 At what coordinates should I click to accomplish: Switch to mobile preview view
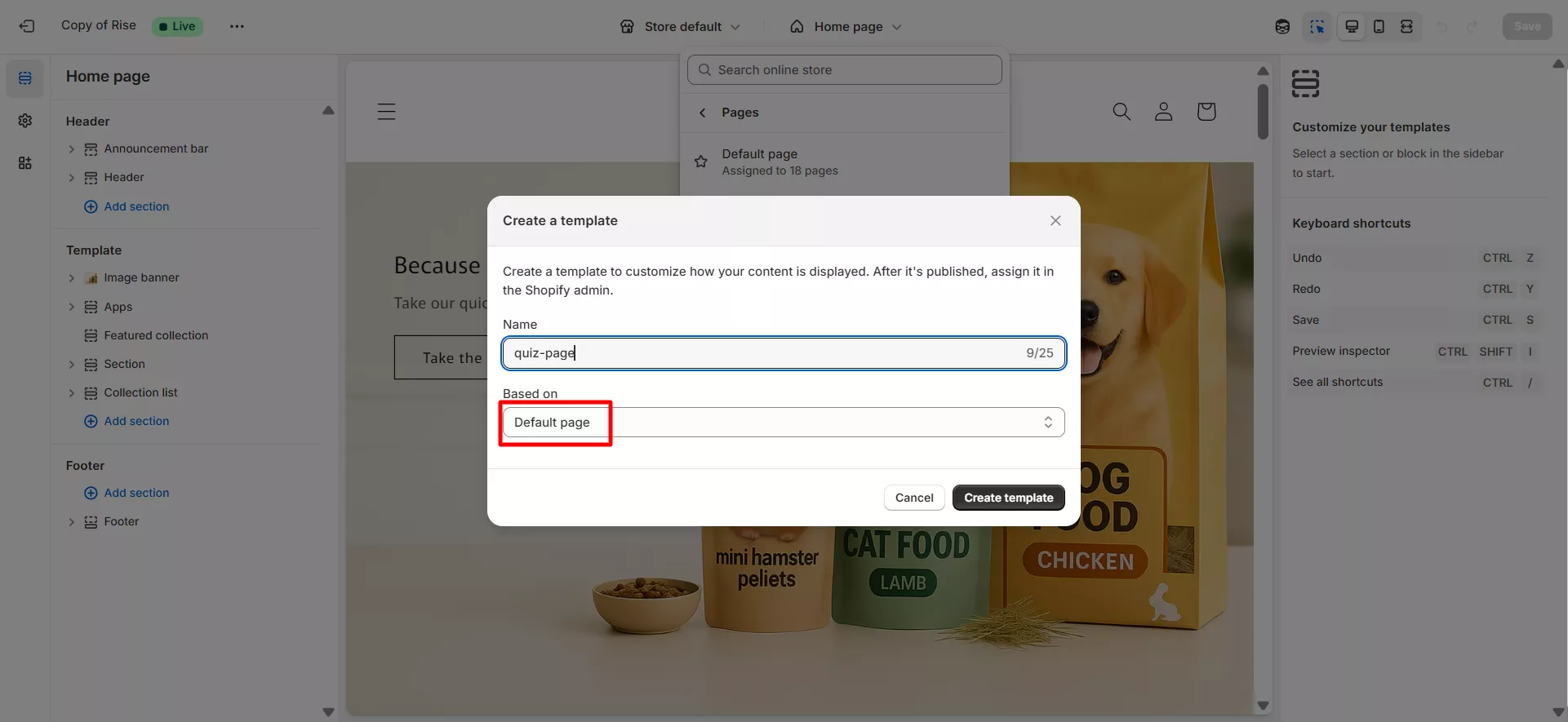(1379, 26)
